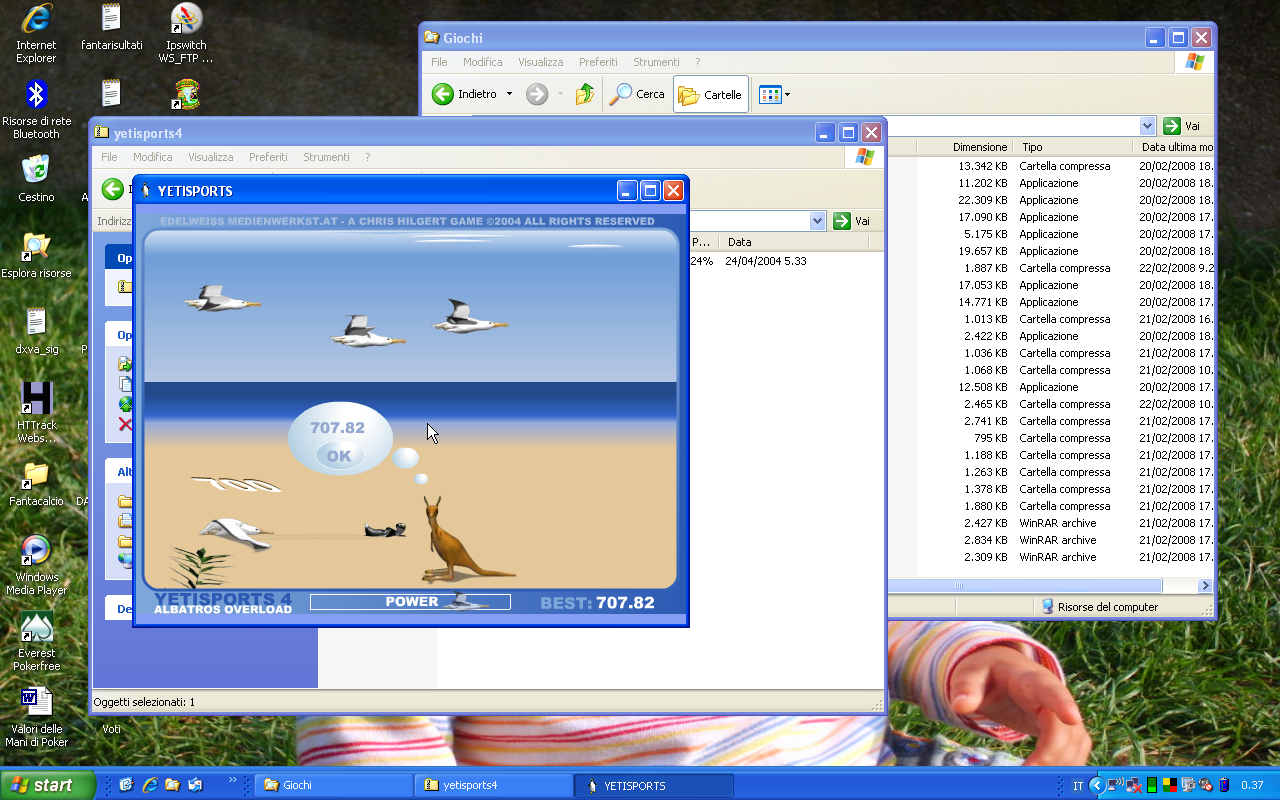Viewport: 1280px width, 800px height.
Task: Open the ? help menu in Giochi
Action: tap(697, 62)
